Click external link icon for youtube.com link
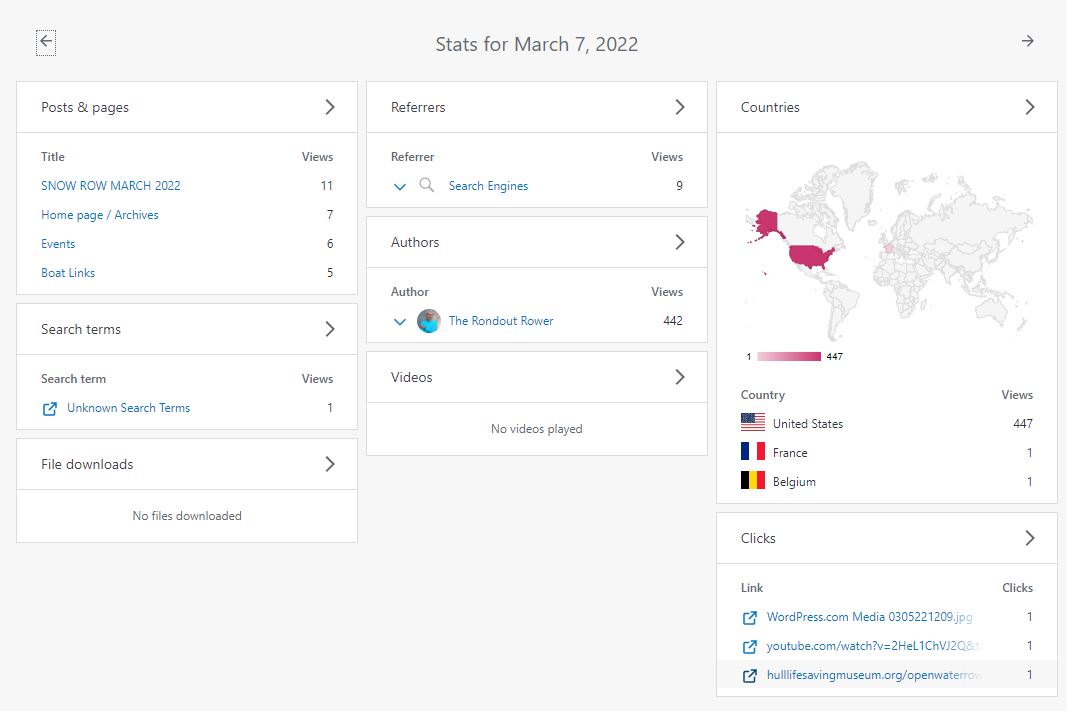The width and height of the screenshot is (1067, 711). click(x=750, y=646)
